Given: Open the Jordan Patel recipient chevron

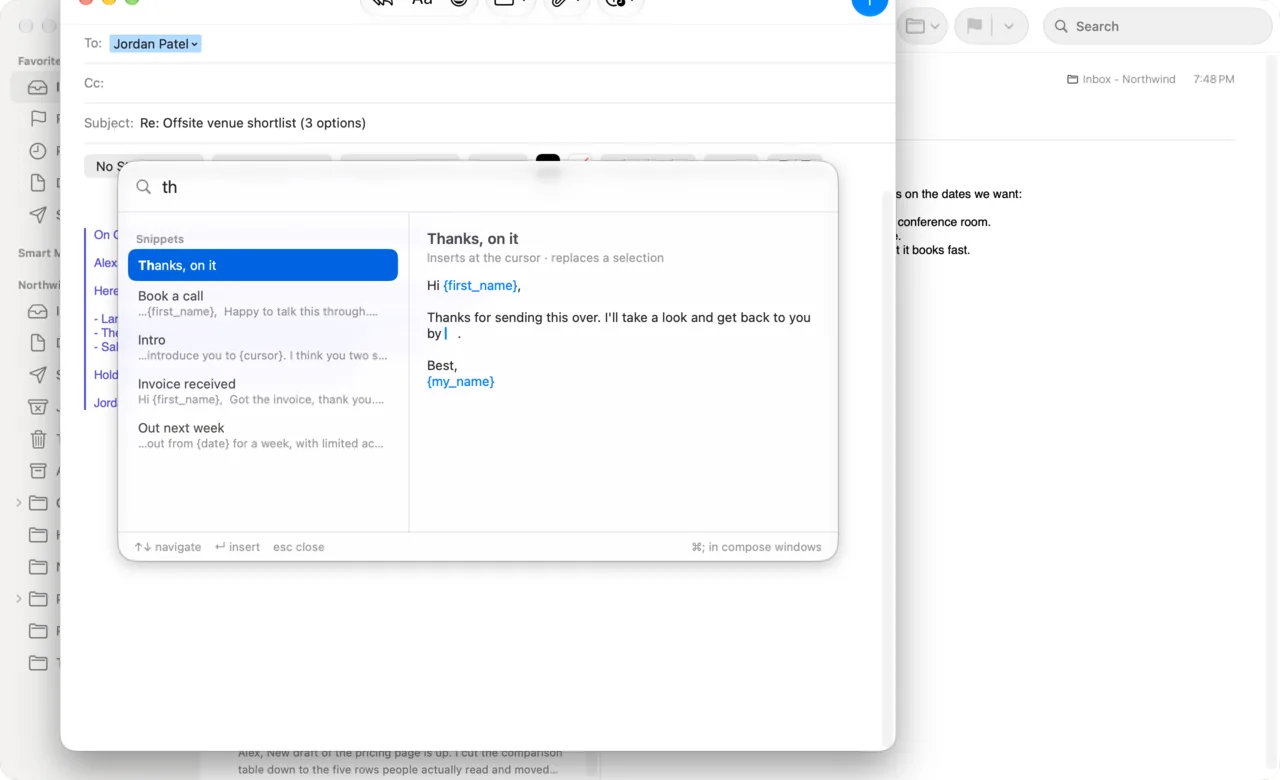Looking at the screenshot, I should 194,44.
